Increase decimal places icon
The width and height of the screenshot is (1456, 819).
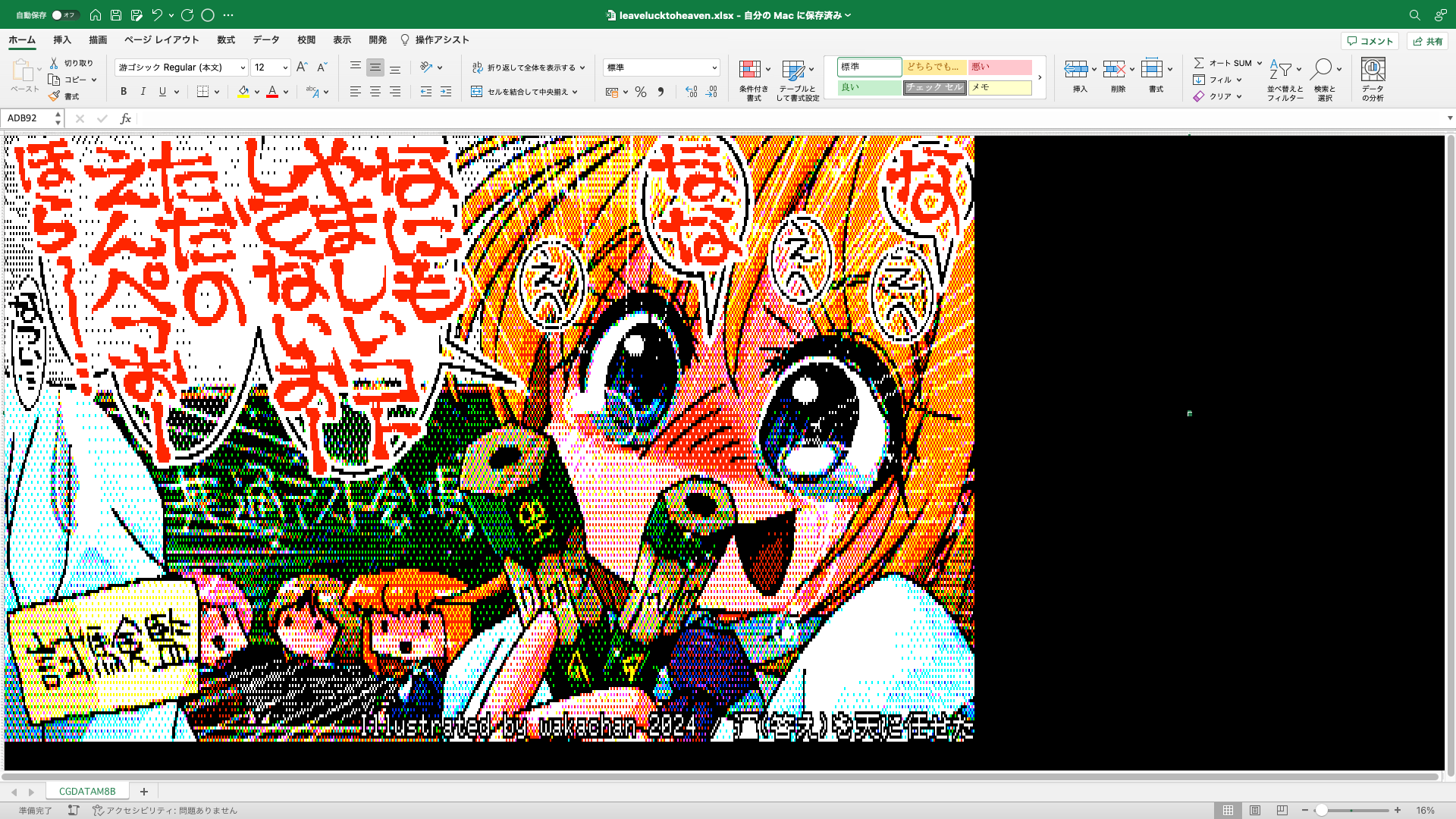(x=691, y=92)
